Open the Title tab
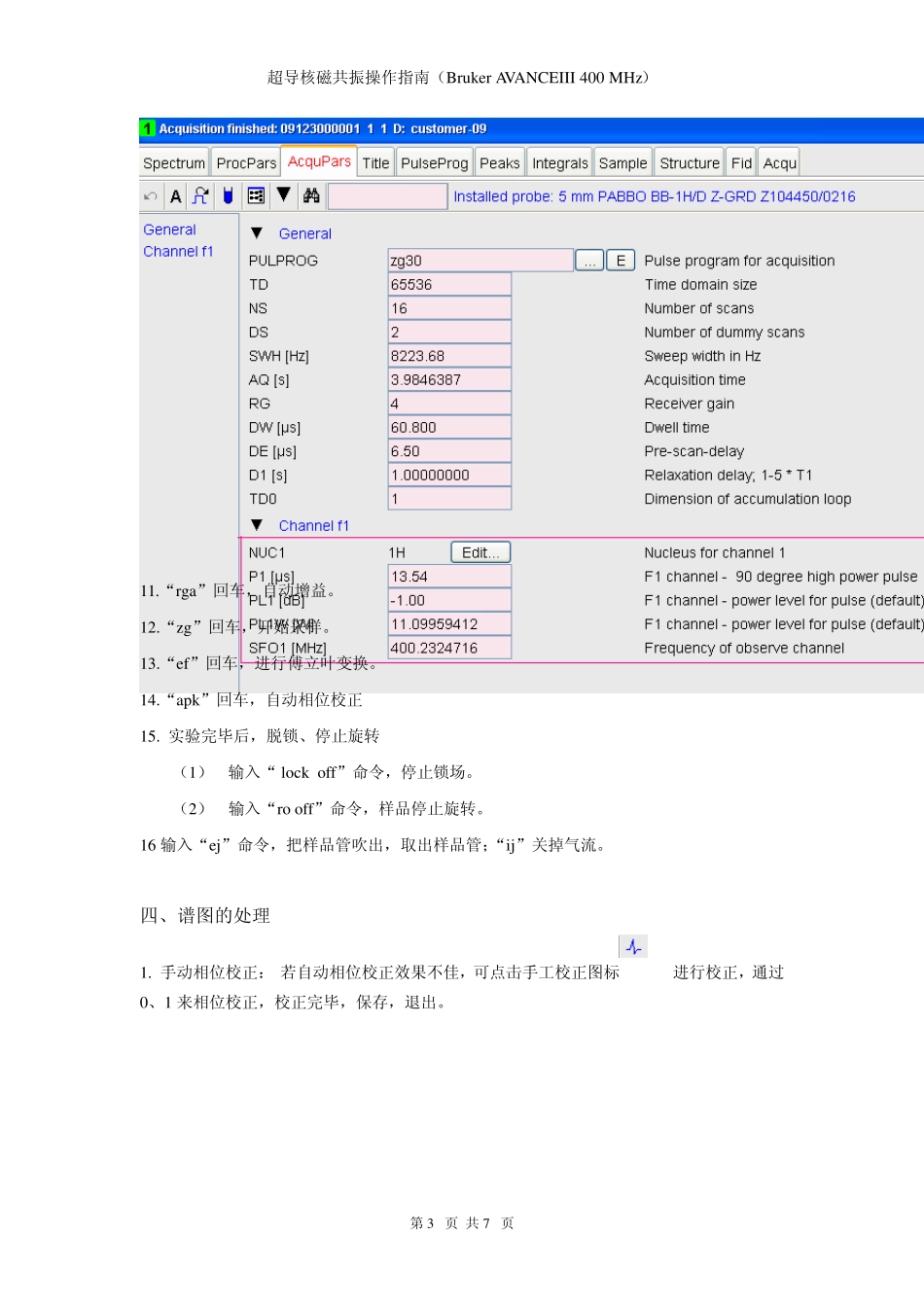The width and height of the screenshot is (924, 1307). coord(375,163)
